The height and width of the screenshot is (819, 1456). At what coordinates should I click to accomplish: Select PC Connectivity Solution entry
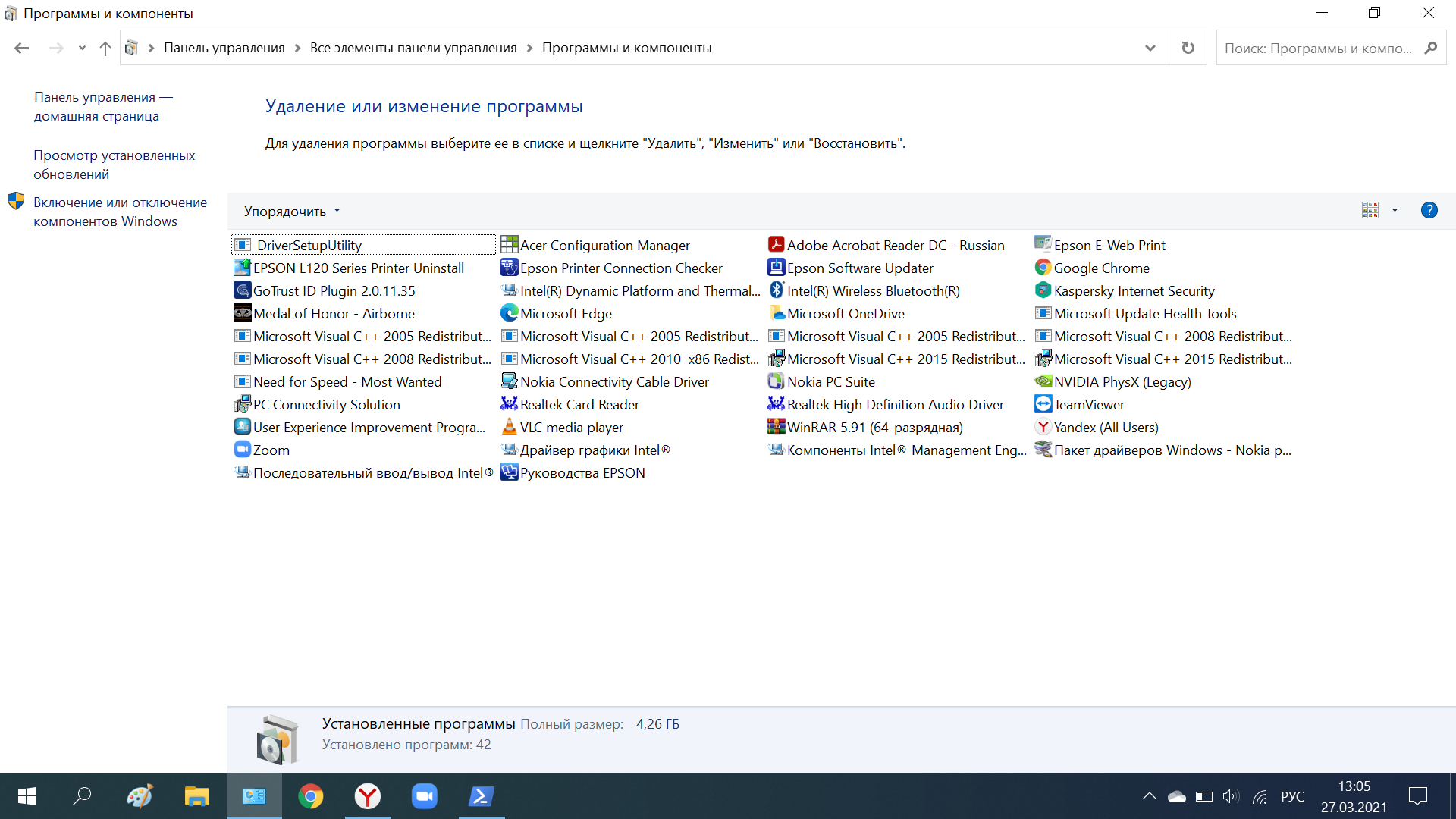326,405
